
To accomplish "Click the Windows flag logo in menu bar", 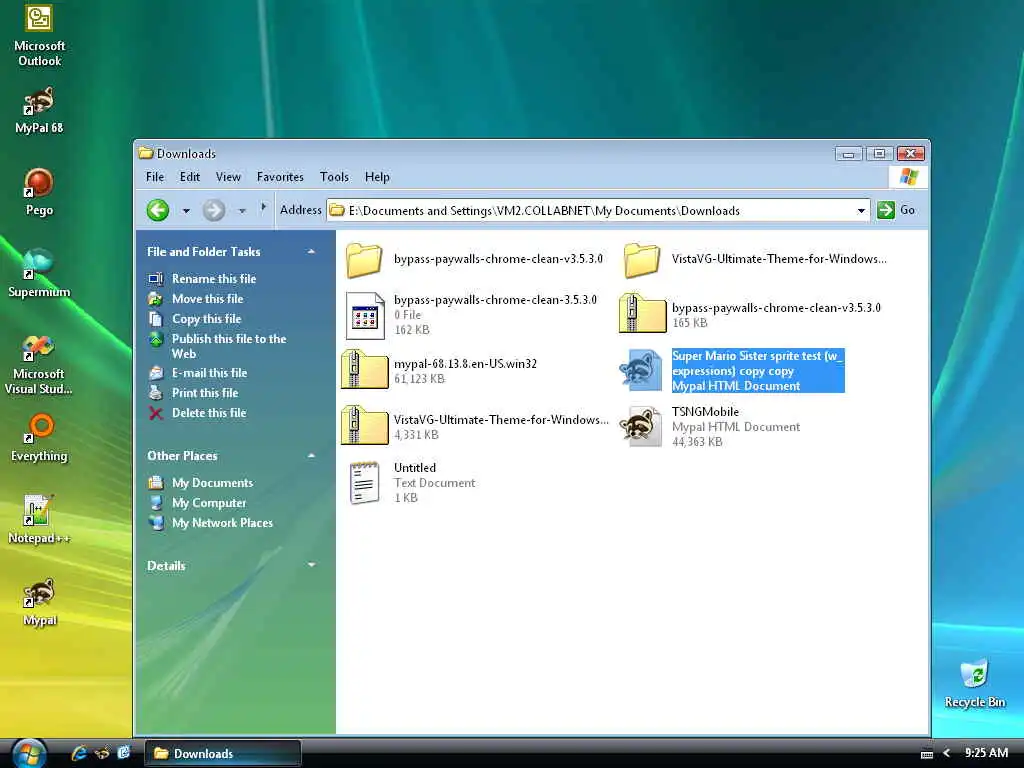I will [x=908, y=177].
